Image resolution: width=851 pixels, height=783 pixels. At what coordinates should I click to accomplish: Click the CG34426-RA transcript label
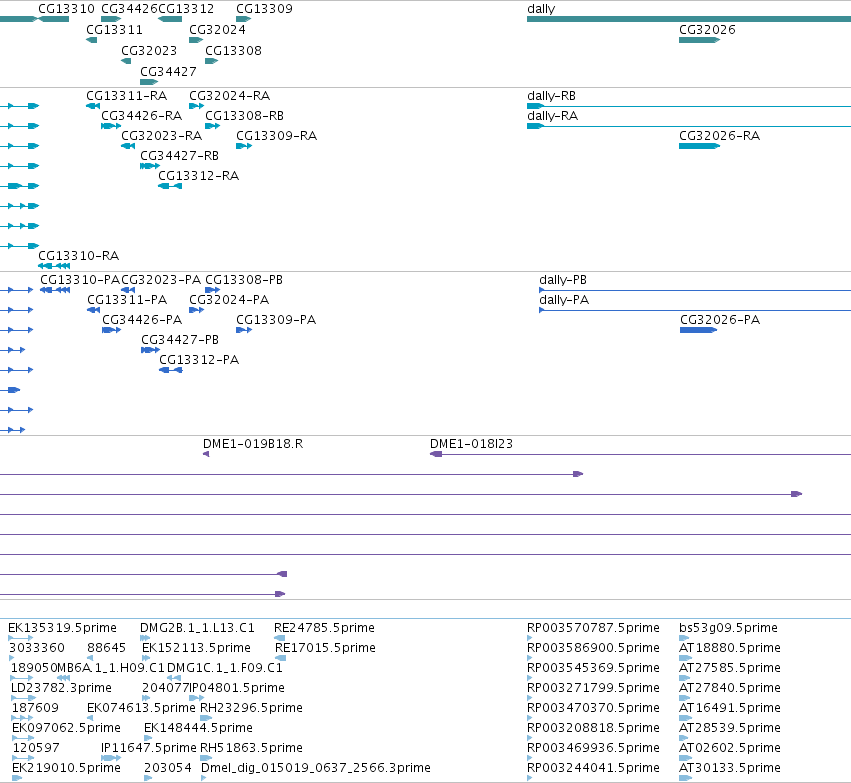coord(142,116)
